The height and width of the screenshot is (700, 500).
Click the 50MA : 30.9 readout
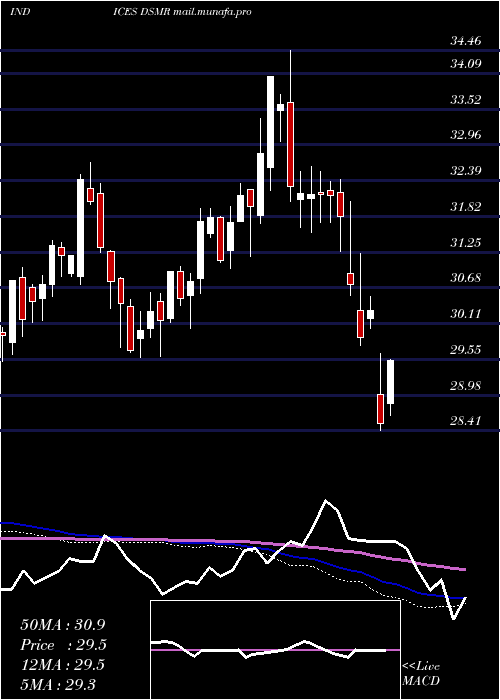(x=63, y=625)
